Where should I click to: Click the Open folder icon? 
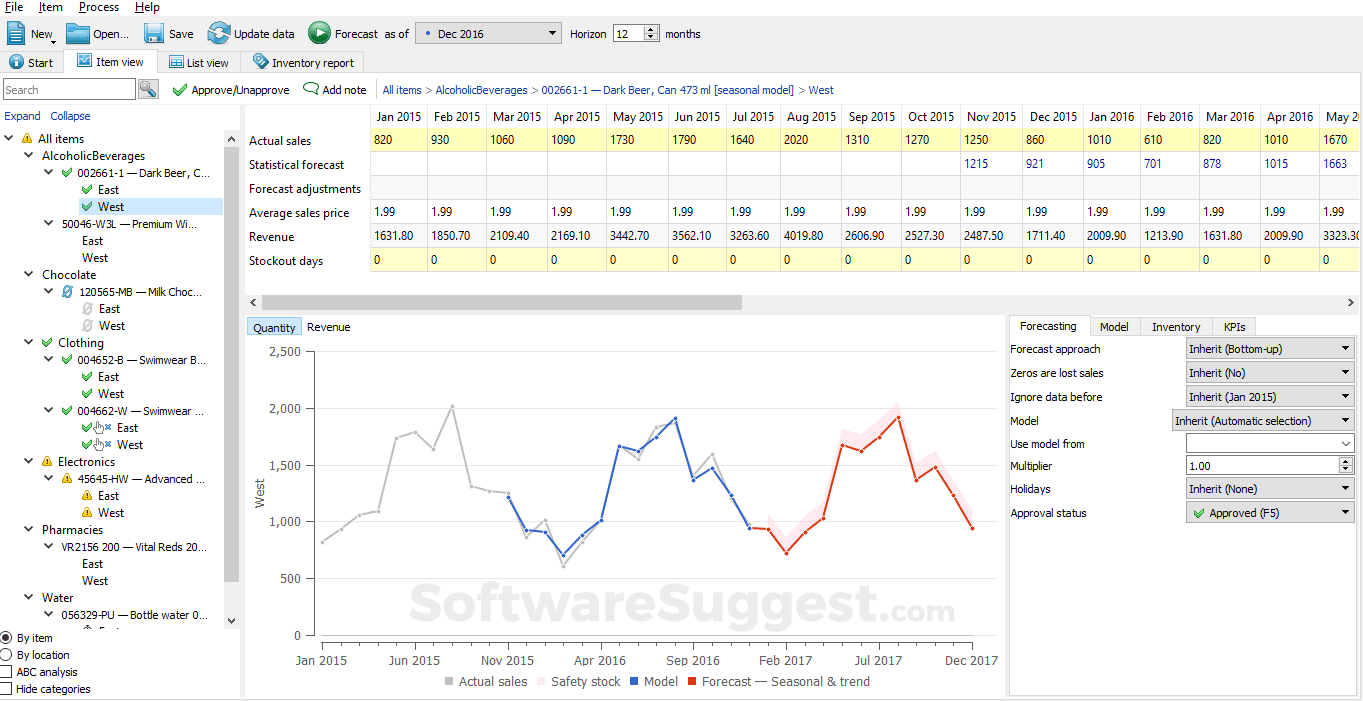point(78,33)
